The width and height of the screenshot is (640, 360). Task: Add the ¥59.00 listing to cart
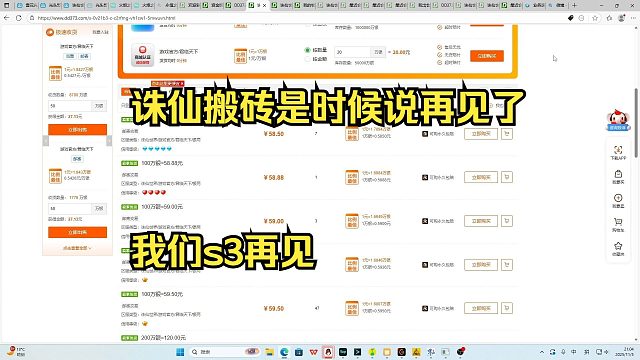[x=507, y=221]
